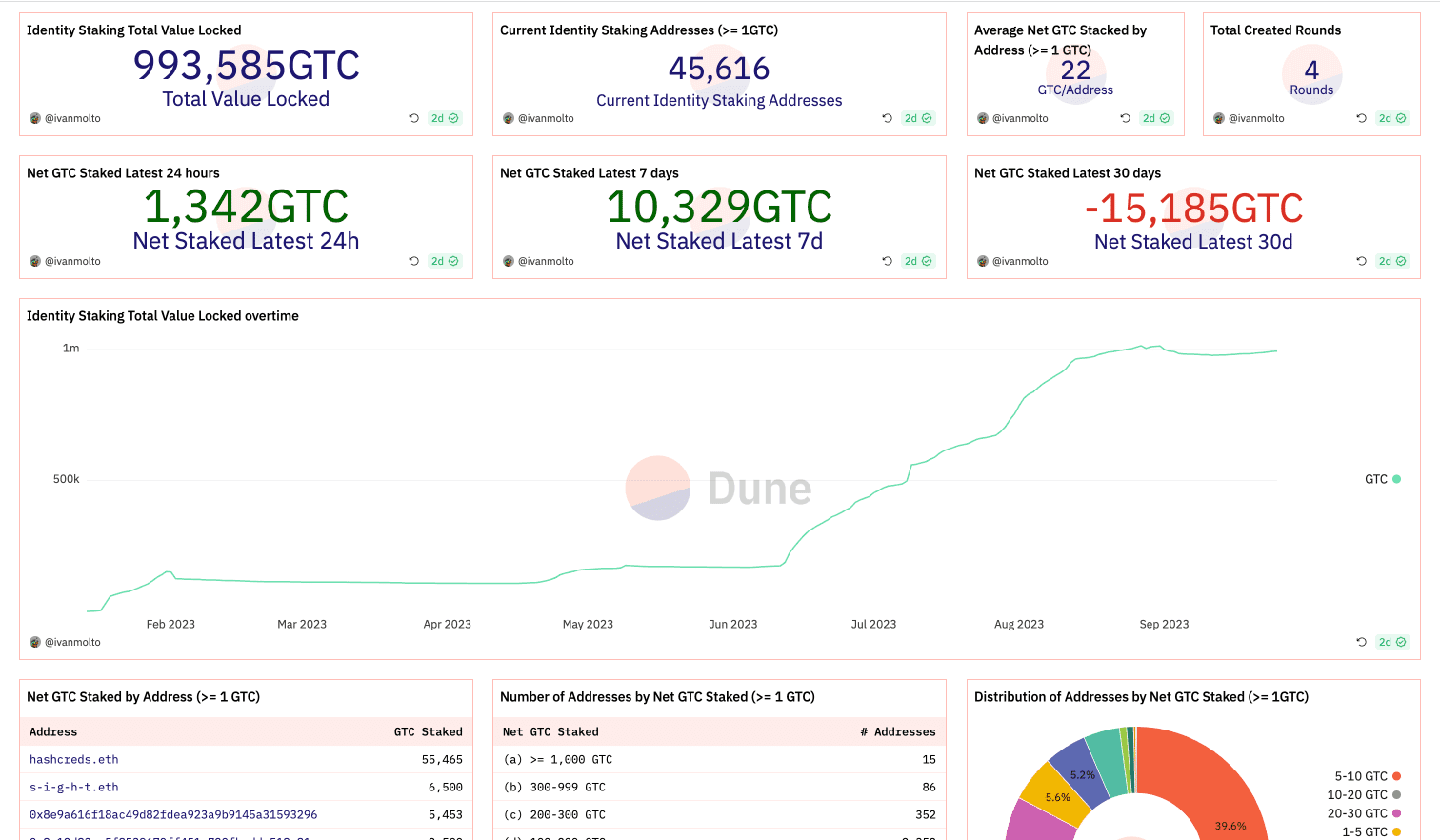
Task: Open @ivanmolto profile from Total Value Locked card
Action: pyautogui.click(x=72, y=118)
